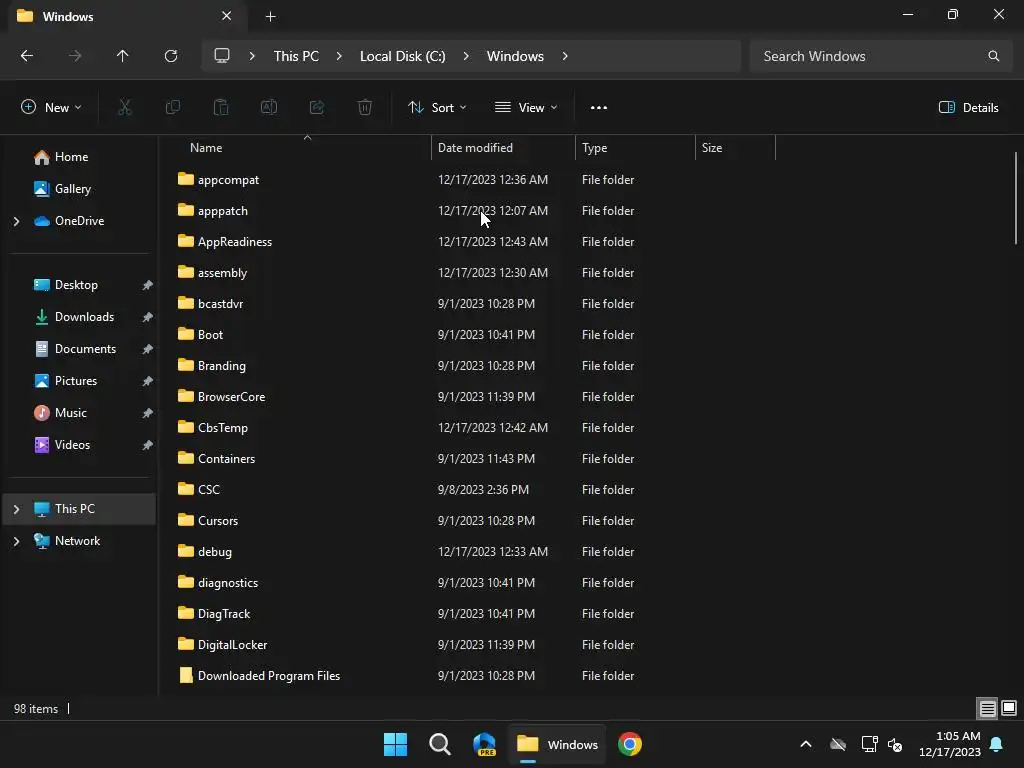Open the New dropdown menu
This screenshot has height=768, width=1024.
pyautogui.click(x=51, y=108)
